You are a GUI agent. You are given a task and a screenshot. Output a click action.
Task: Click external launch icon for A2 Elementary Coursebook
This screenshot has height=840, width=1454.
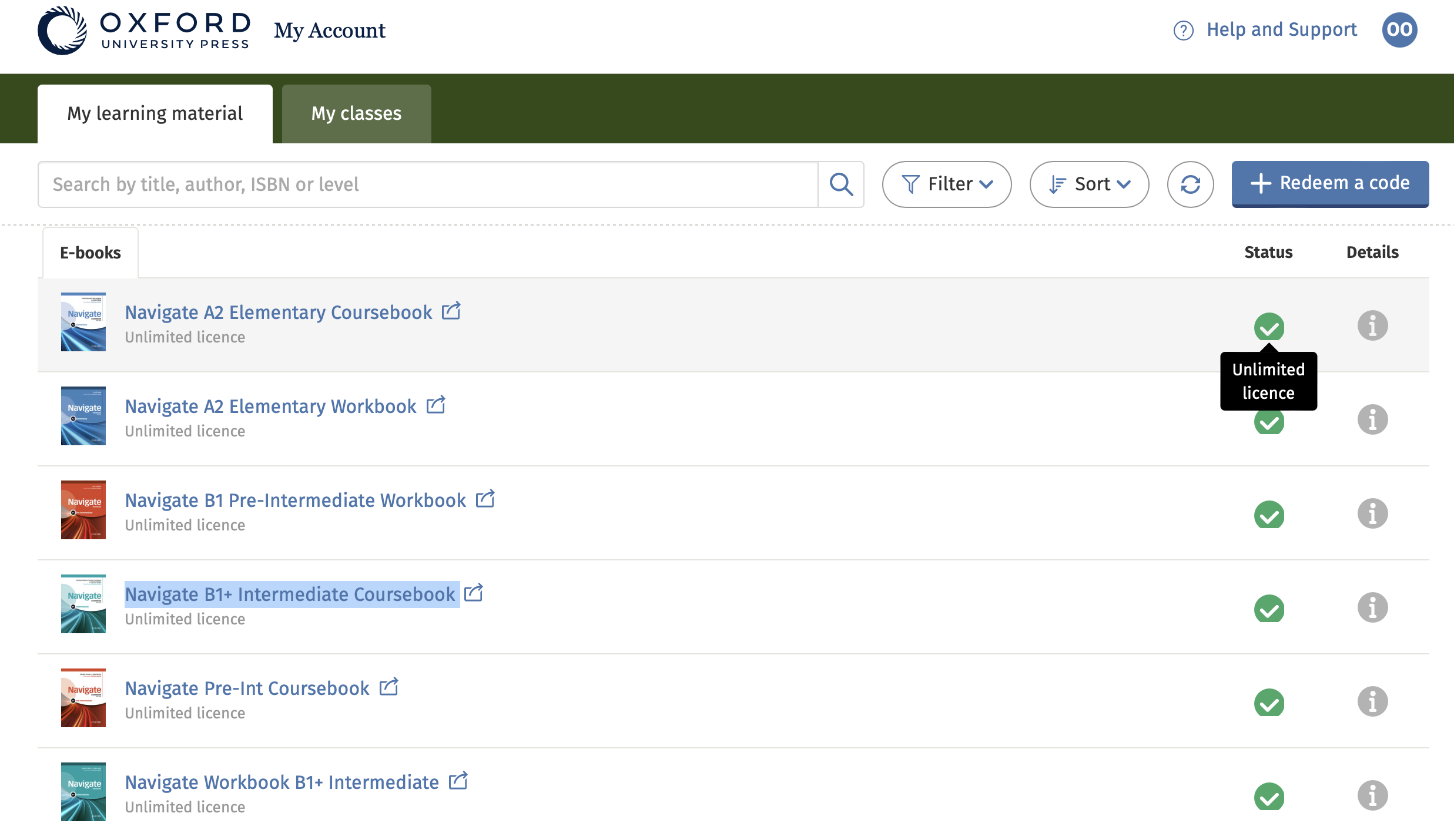click(x=451, y=311)
